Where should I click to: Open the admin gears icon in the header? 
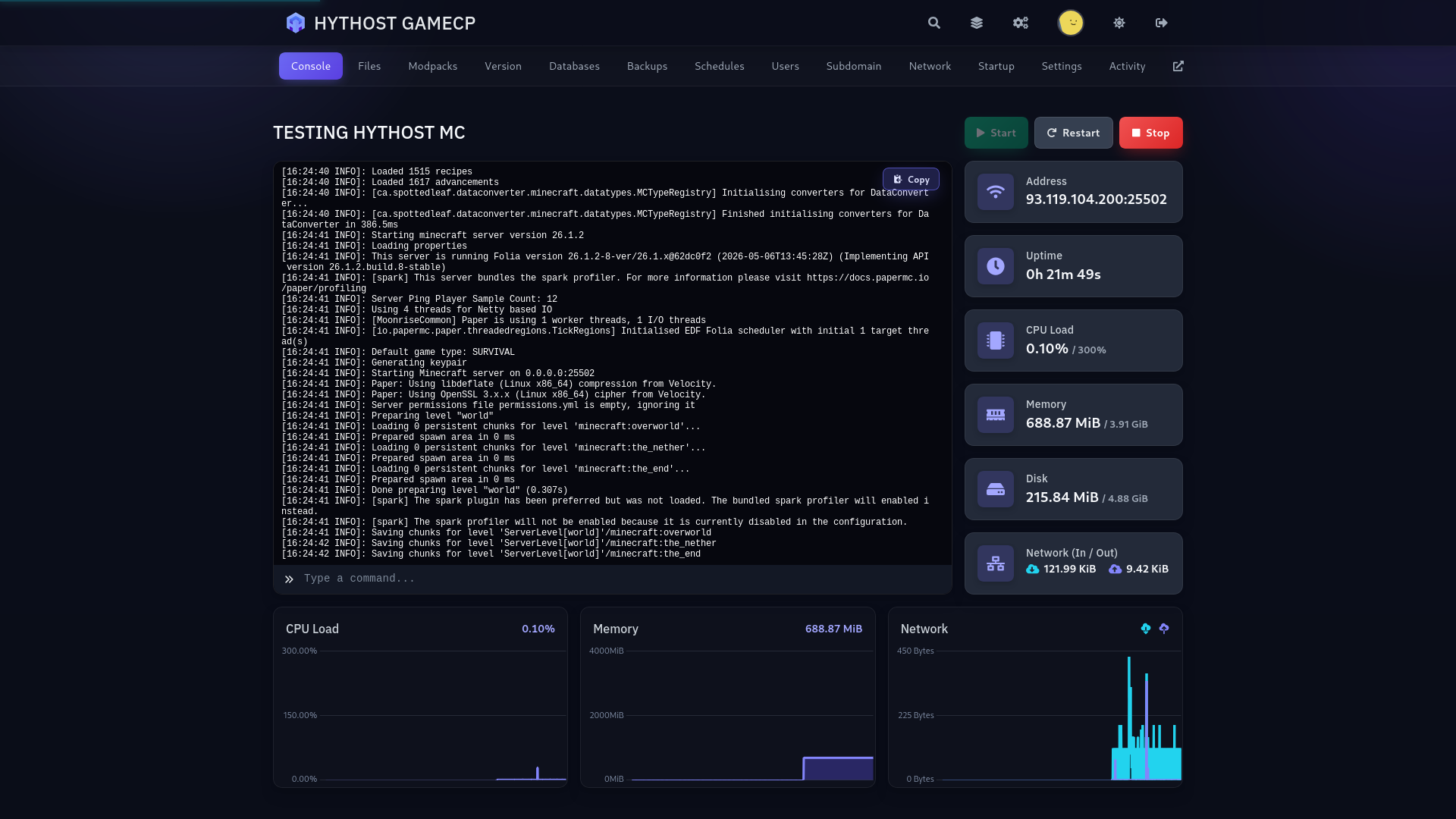pos(1021,23)
